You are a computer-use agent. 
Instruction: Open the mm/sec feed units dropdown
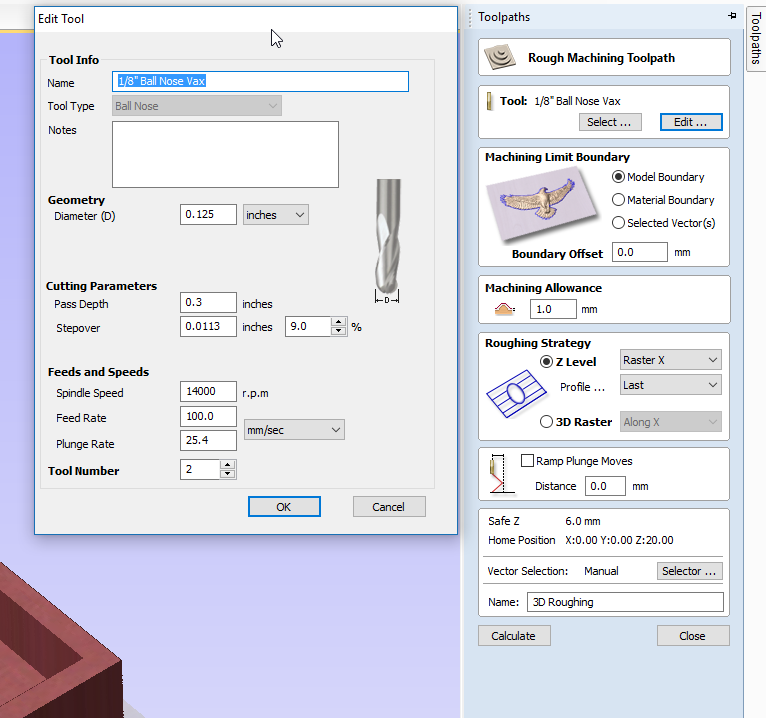pyautogui.click(x=294, y=430)
